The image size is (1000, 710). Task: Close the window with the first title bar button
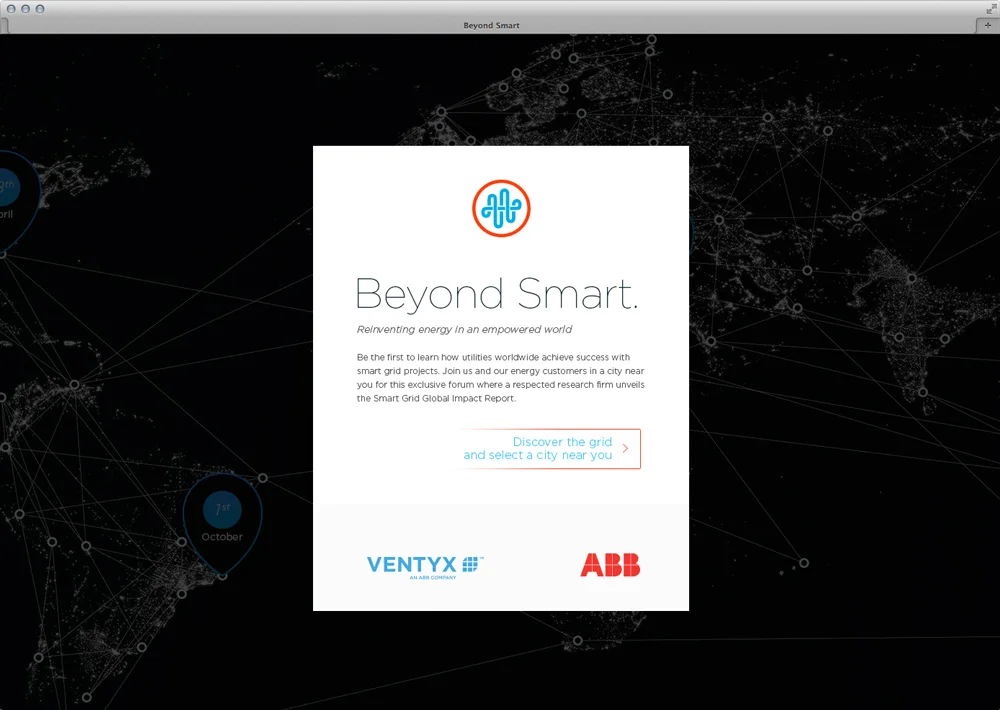(x=11, y=9)
